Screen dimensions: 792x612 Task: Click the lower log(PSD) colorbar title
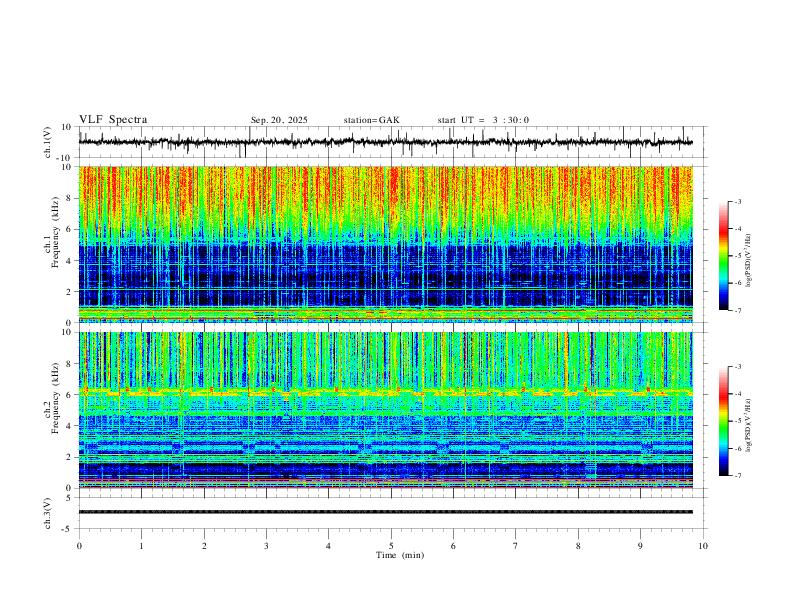pos(748,426)
